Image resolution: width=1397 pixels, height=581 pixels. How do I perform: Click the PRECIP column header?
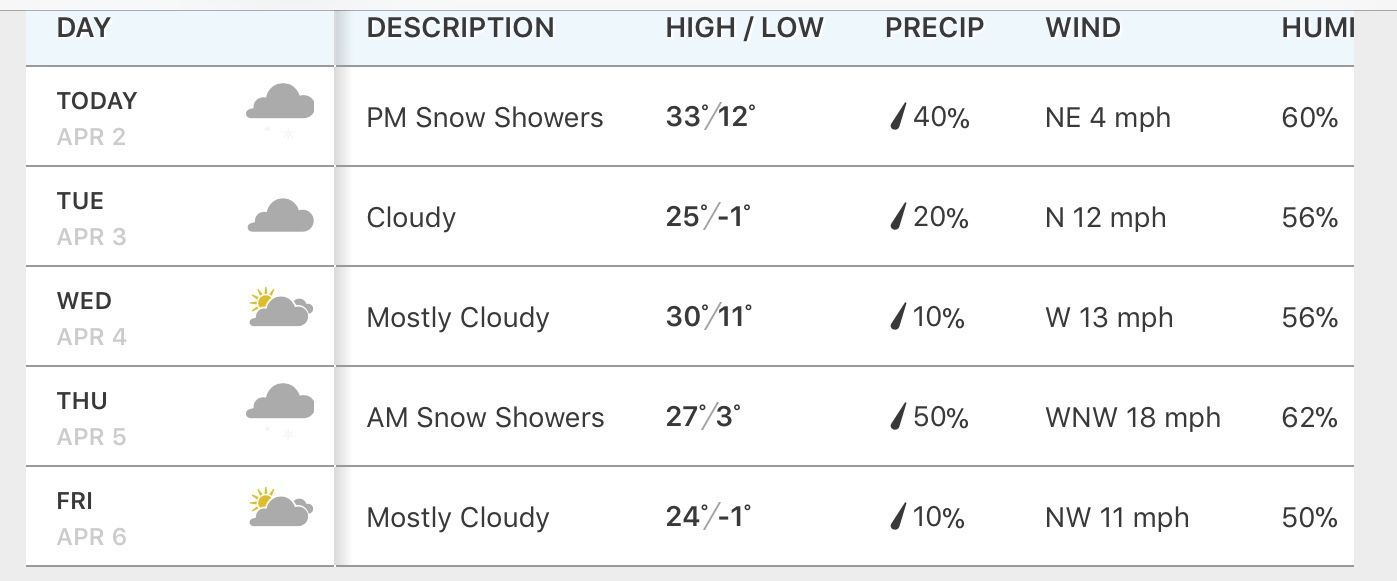934,28
